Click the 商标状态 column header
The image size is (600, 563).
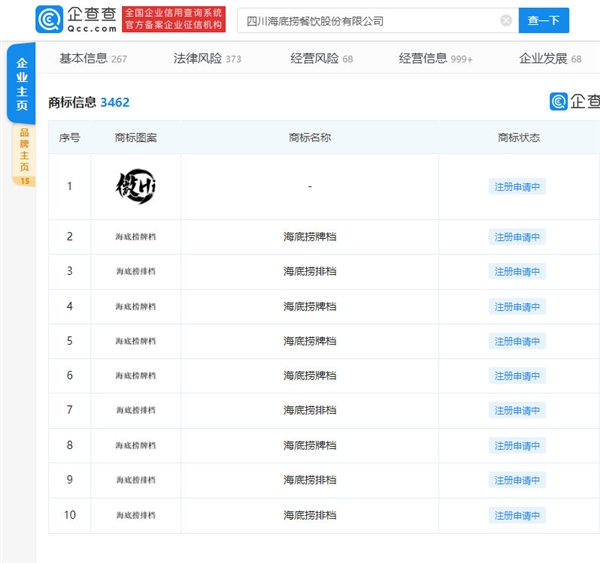[x=519, y=137]
